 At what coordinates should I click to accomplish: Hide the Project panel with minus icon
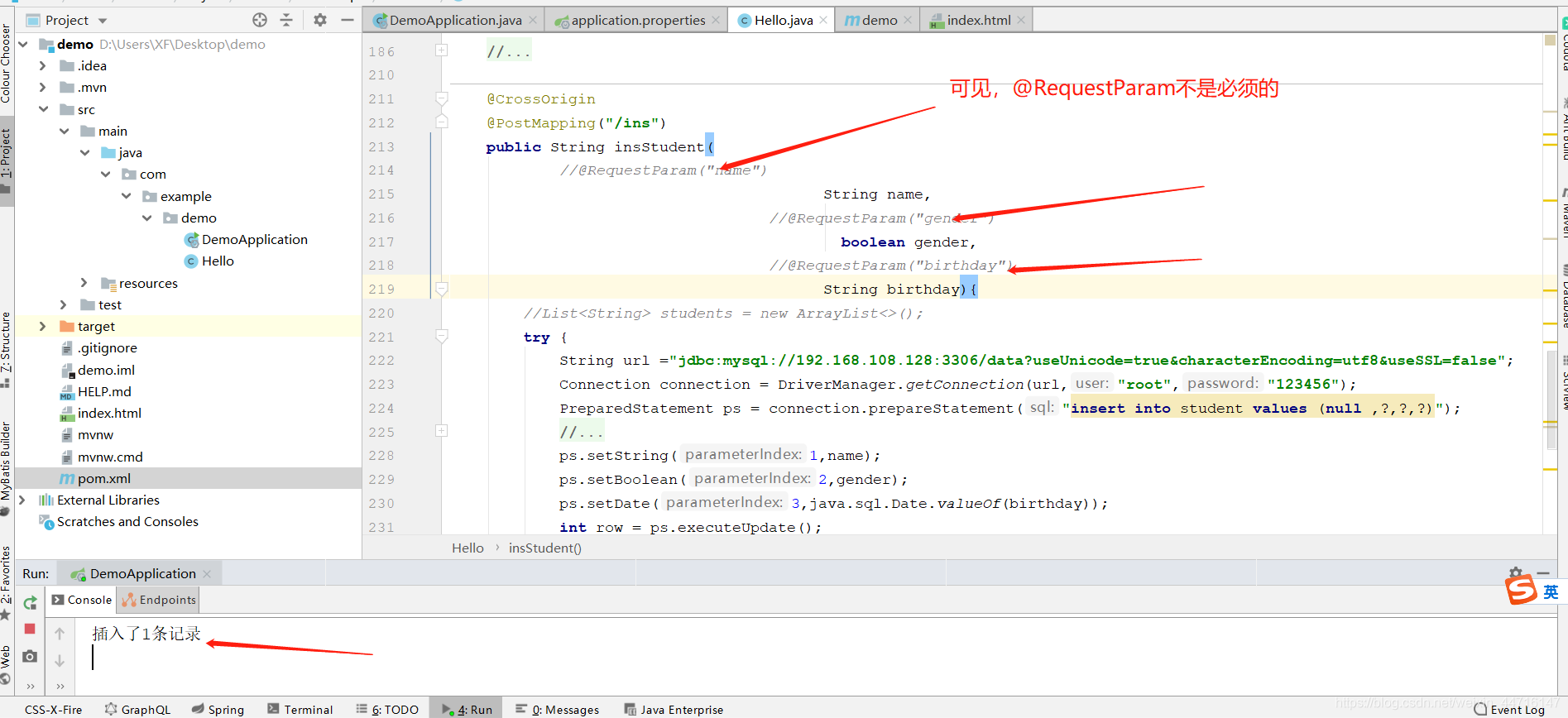348,20
